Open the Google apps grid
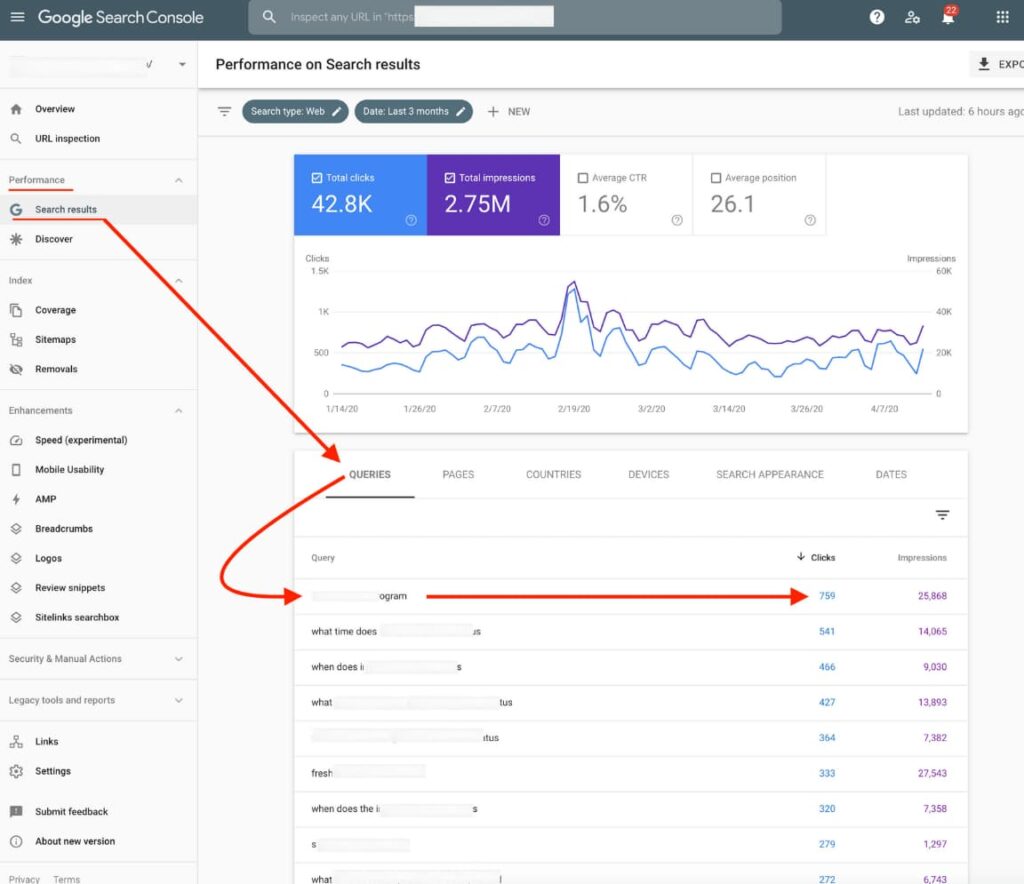The width and height of the screenshot is (1024, 884). click(1002, 18)
